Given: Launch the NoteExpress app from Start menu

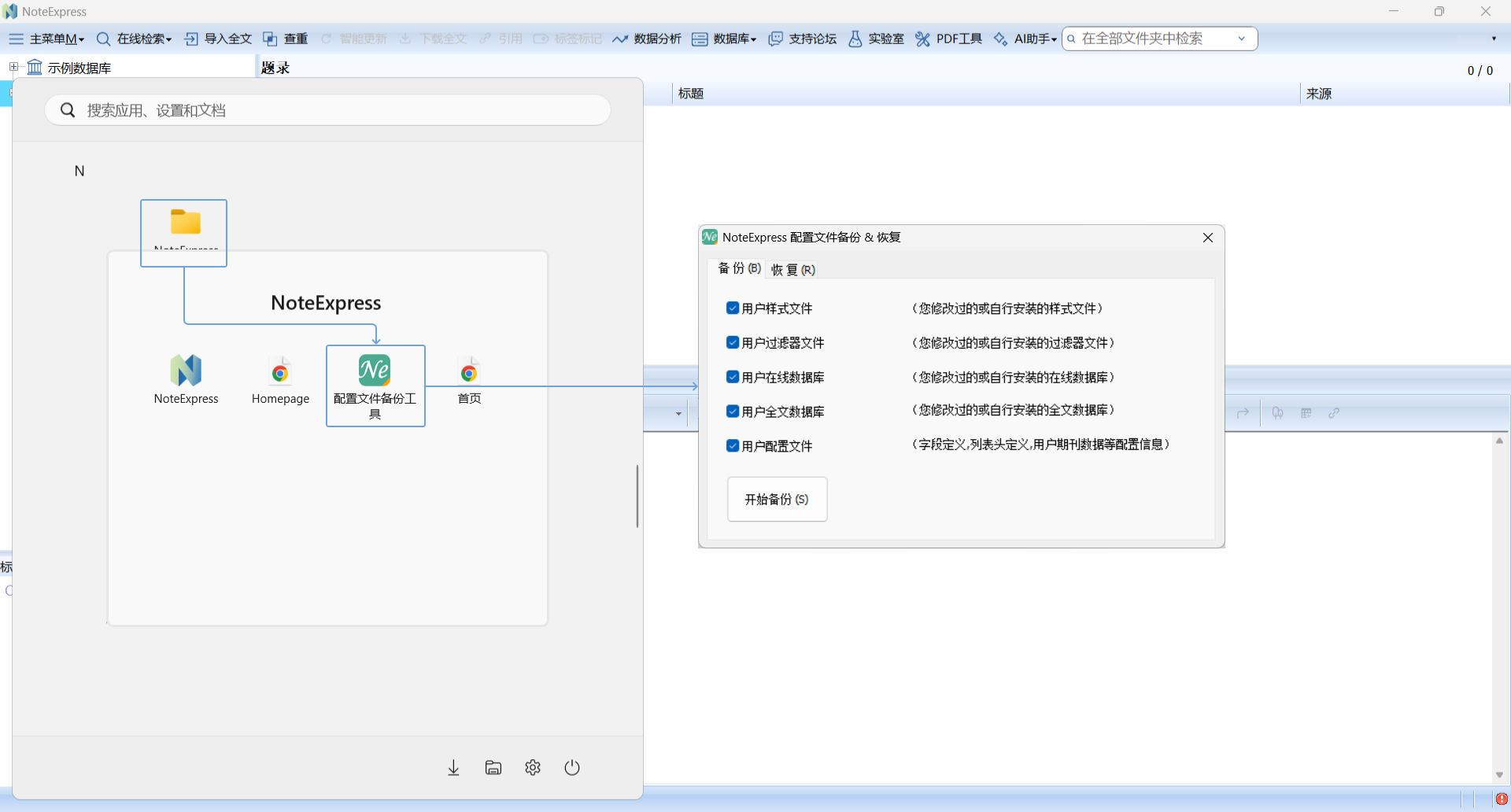Looking at the screenshot, I should pyautogui.click(x=187, y=381).
